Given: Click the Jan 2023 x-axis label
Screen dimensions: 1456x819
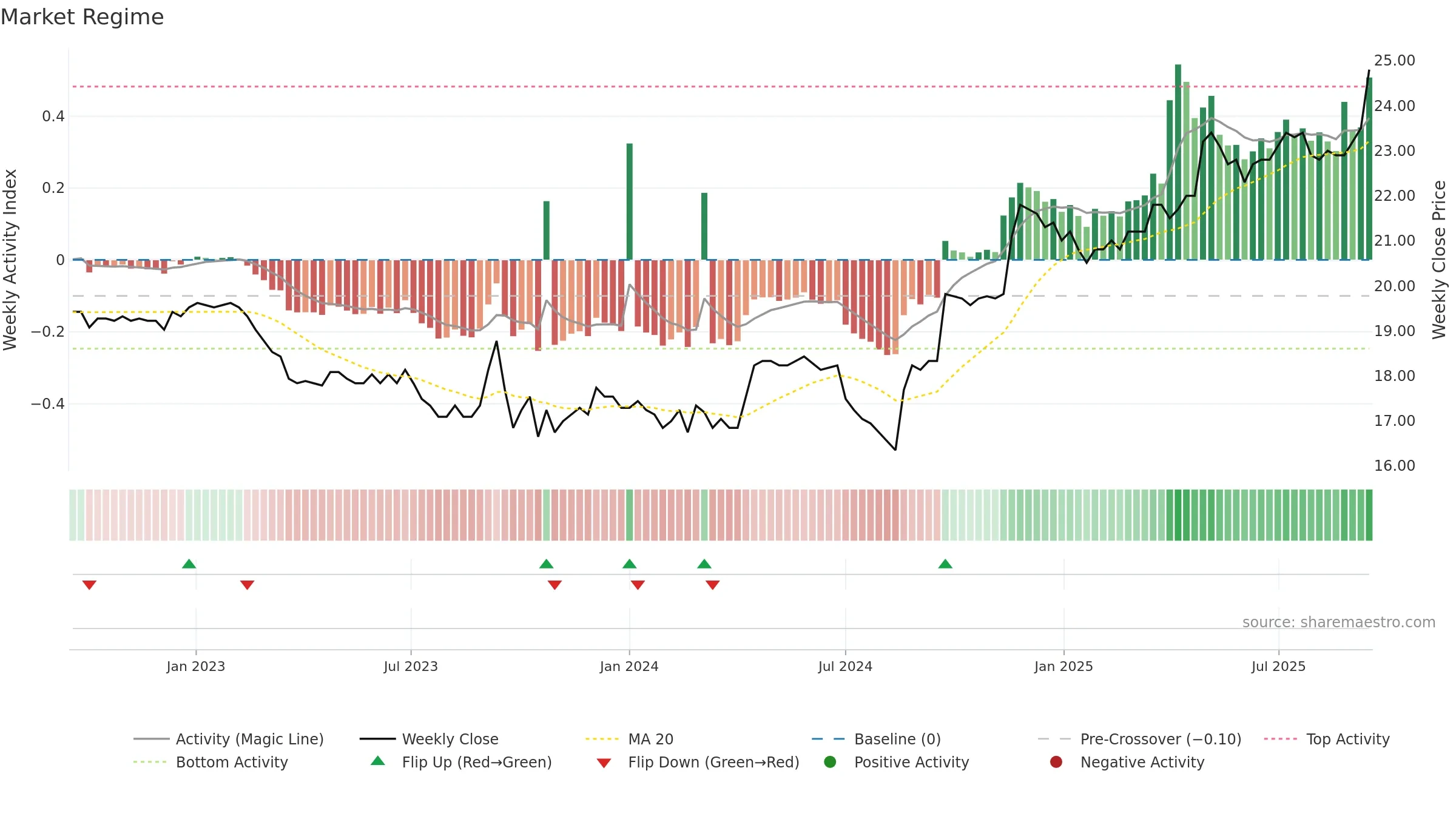Looking at the screenshot, I should click(x=196, y=666).
